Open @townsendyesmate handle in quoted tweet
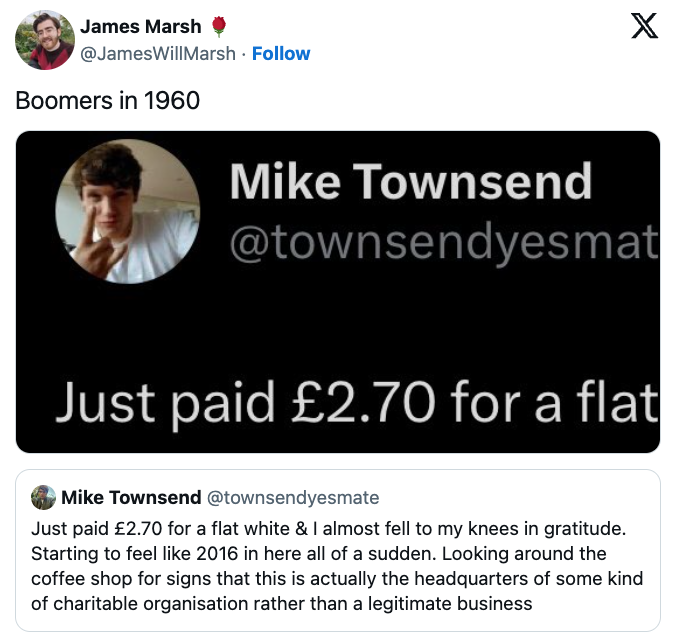 pos(293,498)
